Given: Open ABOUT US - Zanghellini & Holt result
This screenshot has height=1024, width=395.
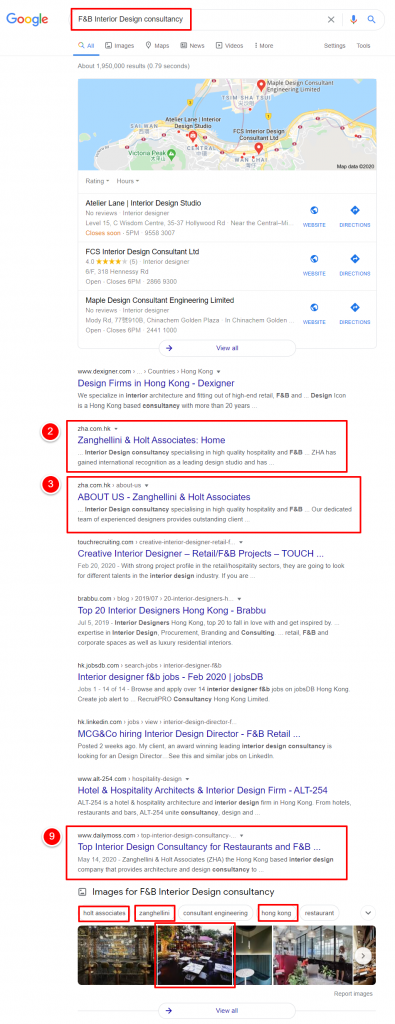Looking at the screenshot, I should point(163,497).
